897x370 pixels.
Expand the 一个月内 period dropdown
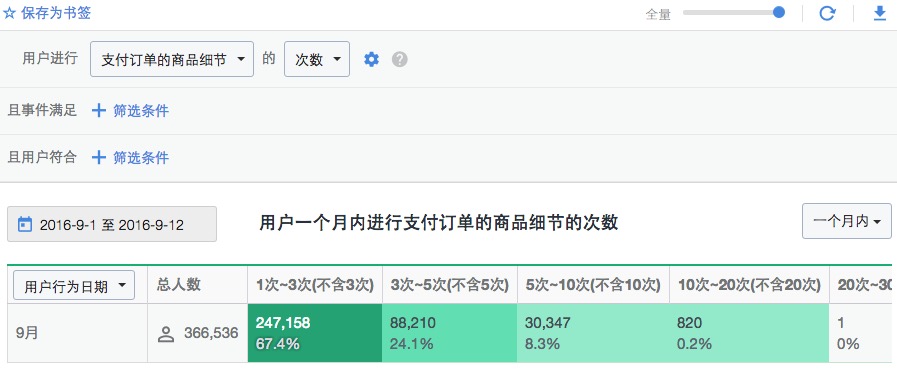(847, 221)
